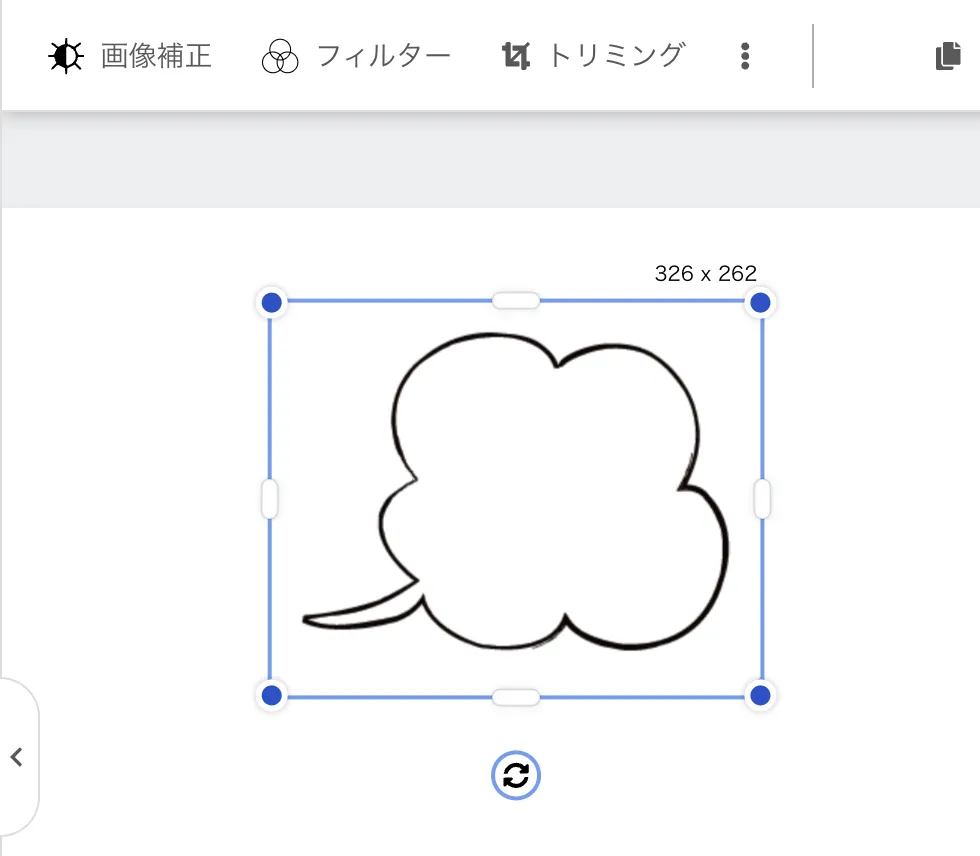Click the right-middle resize handle
Screen dimensions: 980x856
point(761,499)
